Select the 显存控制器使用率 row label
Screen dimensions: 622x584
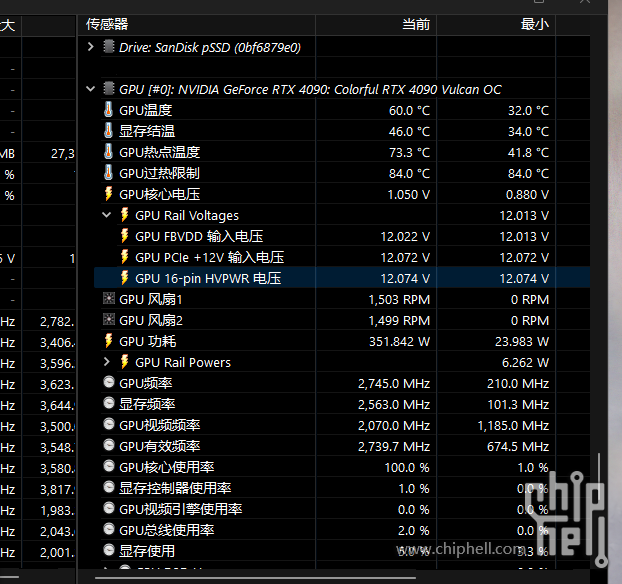pos(175,489)
